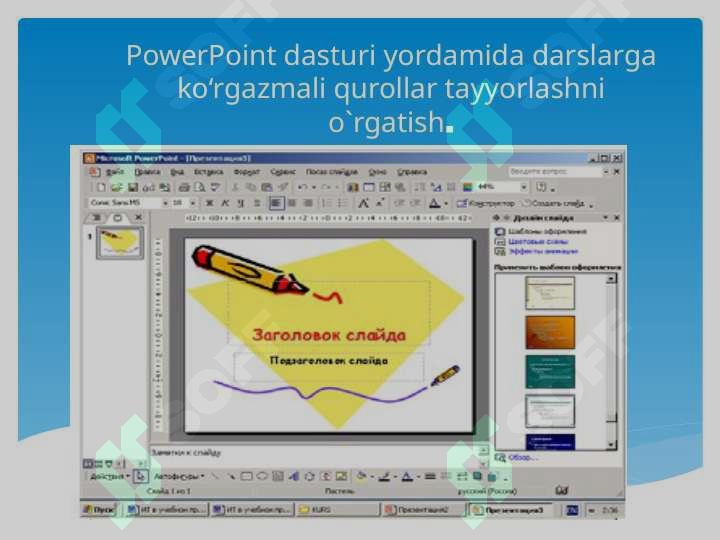This screenshot has height=540, width=720.
Task: Turn off the active align-left button
Action: point(276,202)
